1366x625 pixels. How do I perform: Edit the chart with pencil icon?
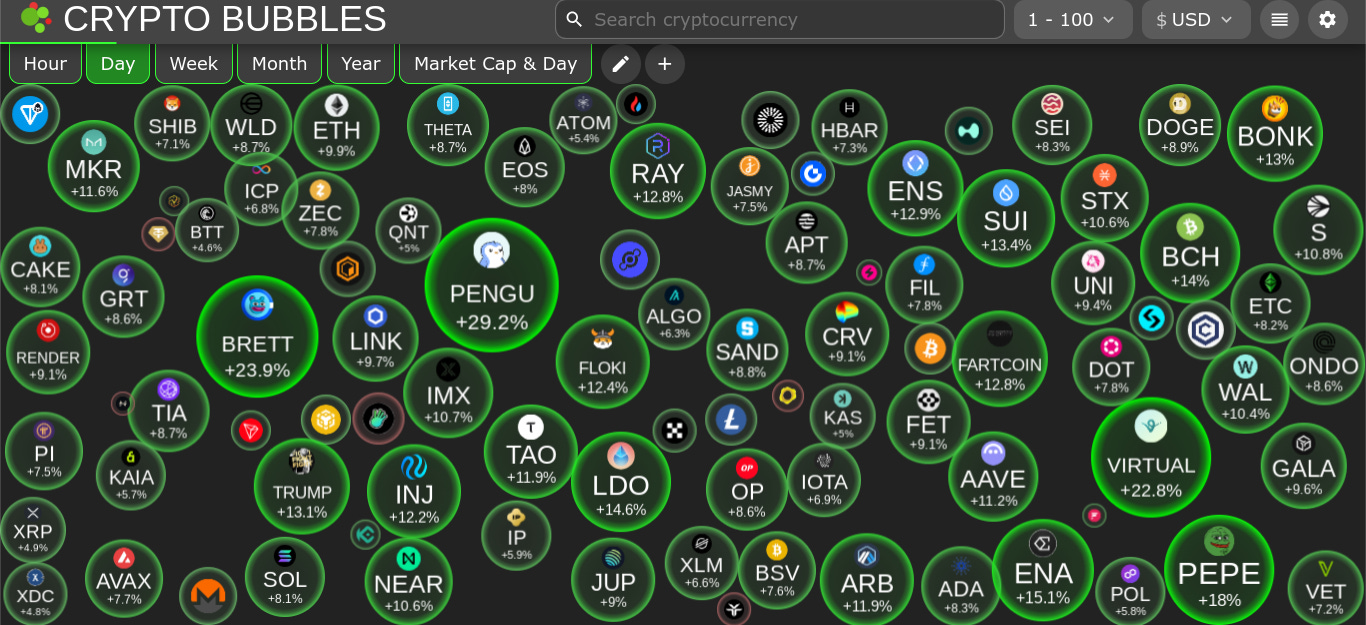[x=620, y=64]
